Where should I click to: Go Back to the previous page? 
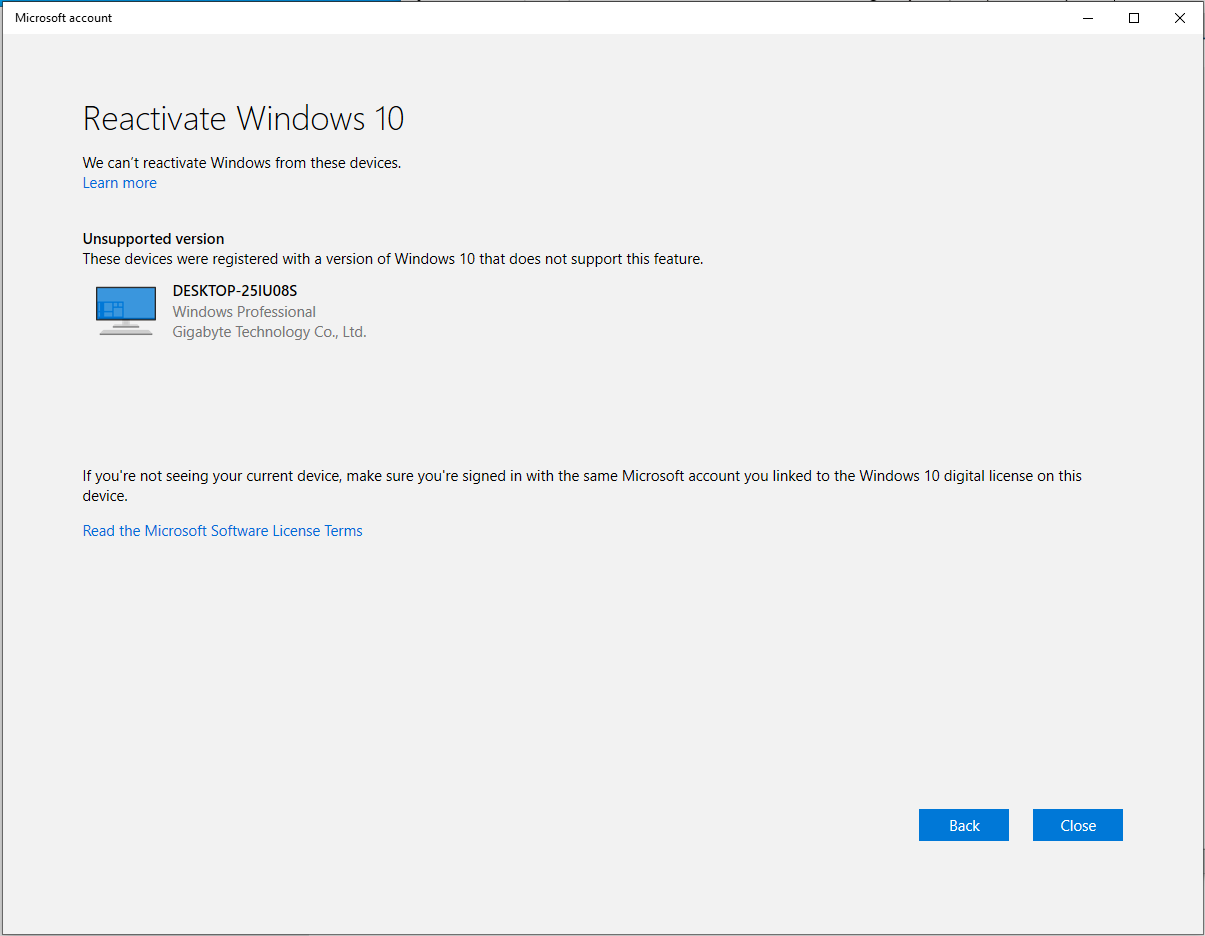pos(964,825)
